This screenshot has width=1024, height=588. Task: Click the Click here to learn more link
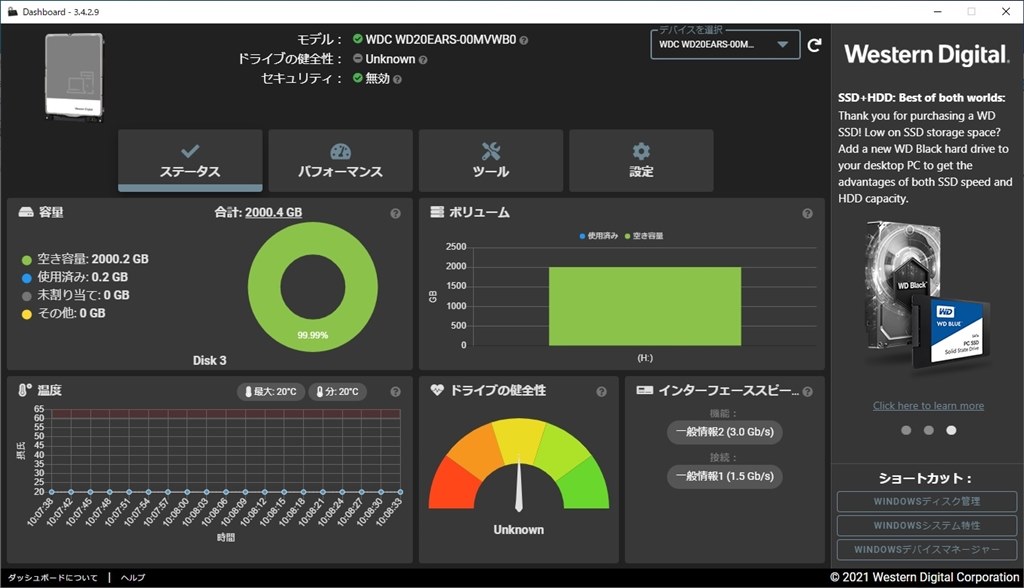(928, 405)
